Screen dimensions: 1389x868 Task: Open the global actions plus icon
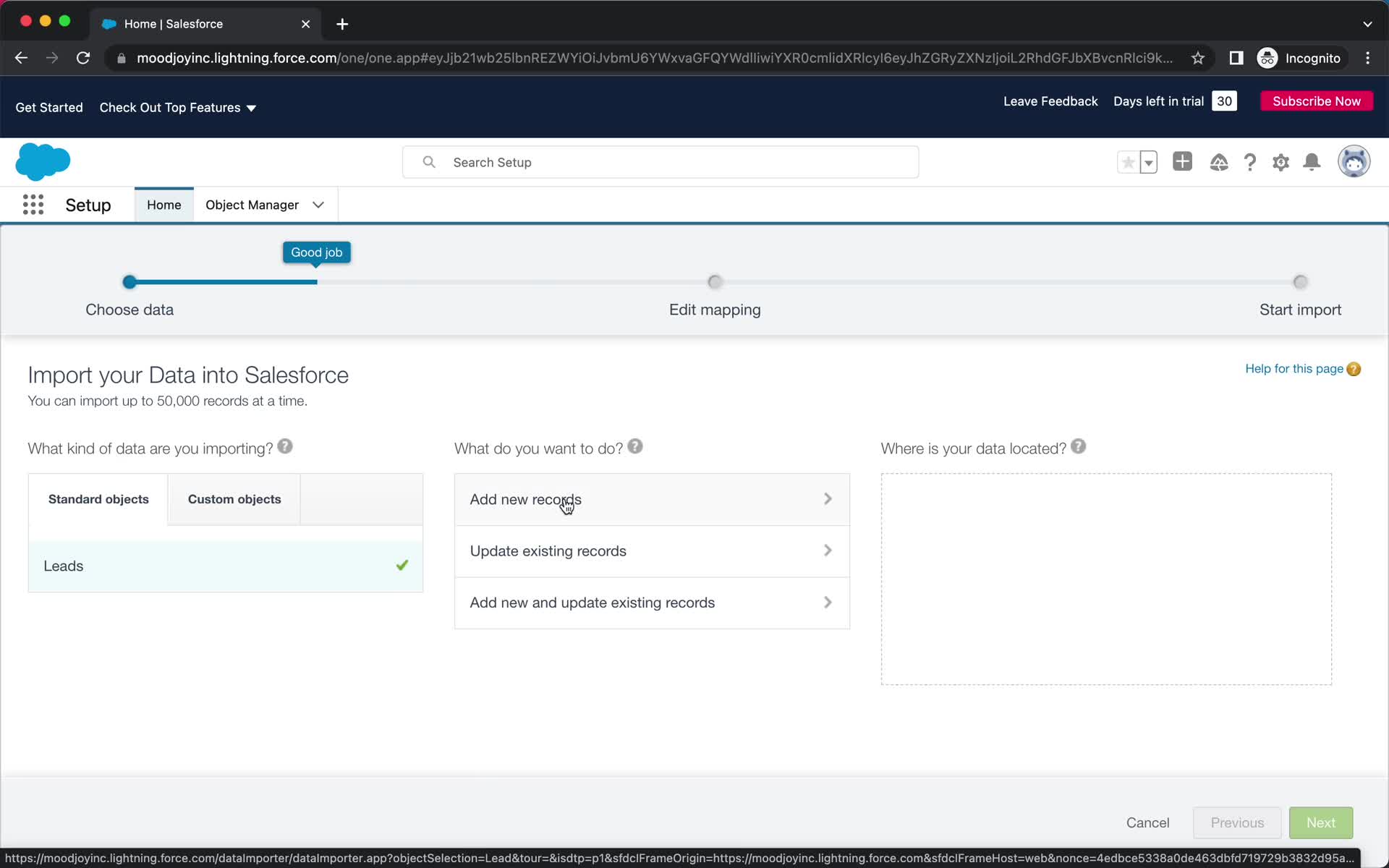(x=1182, y=161)
